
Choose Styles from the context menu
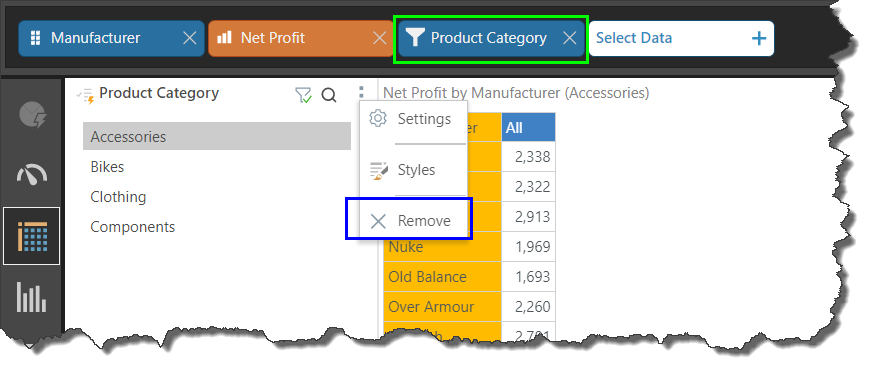413,170
